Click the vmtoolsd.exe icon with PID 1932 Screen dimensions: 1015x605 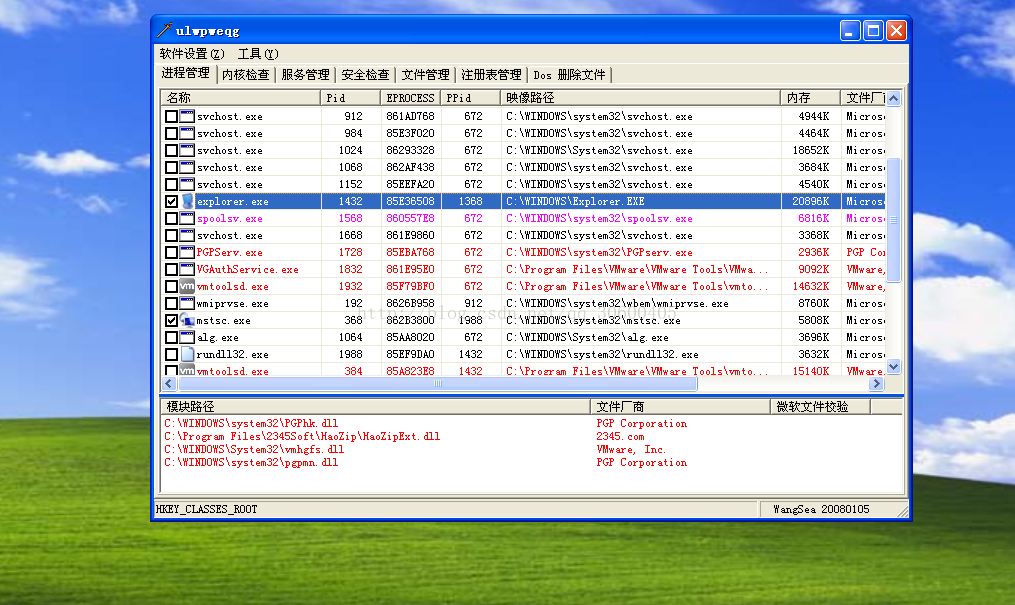tap(187, 286)
